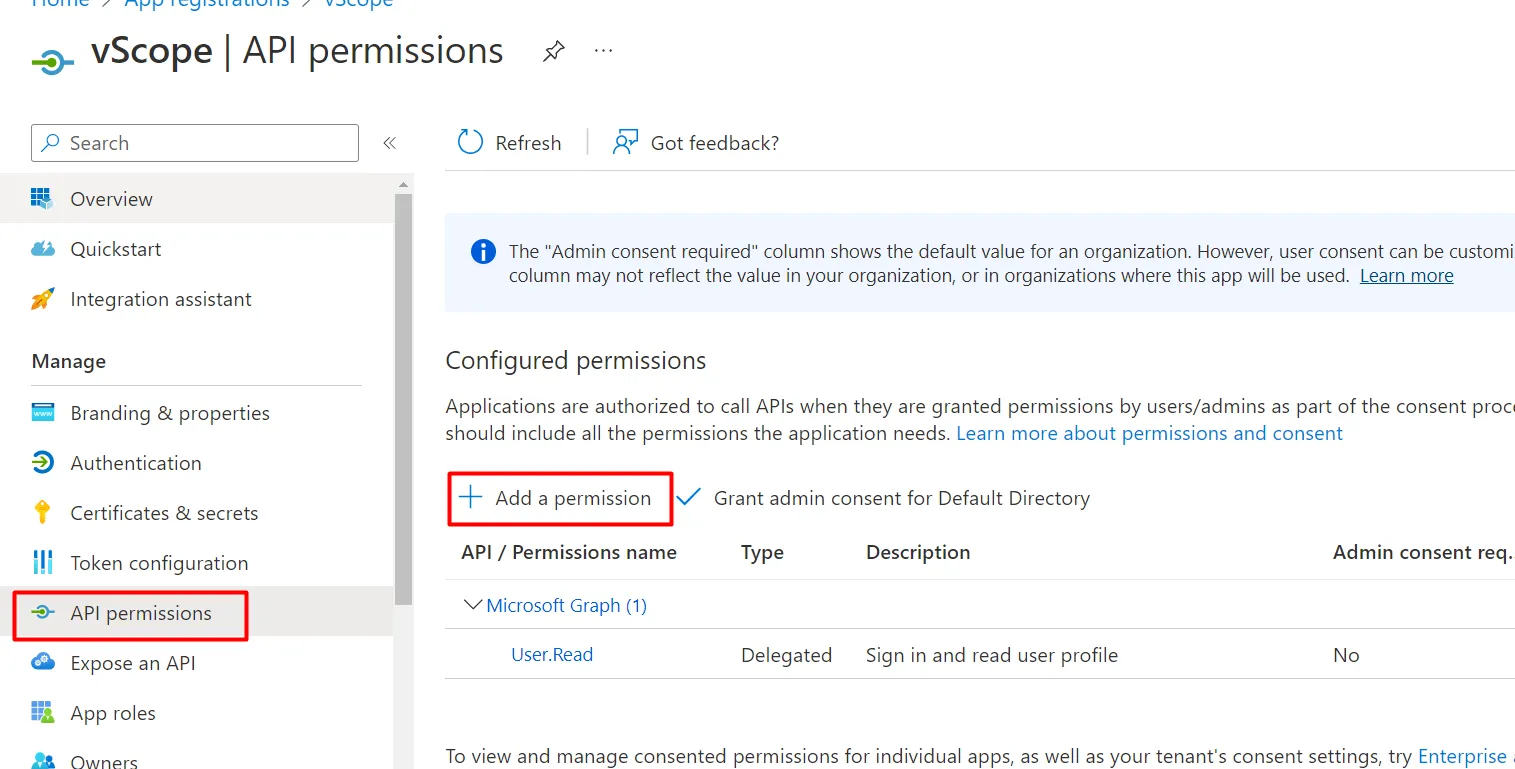1515x769 pixels.
Task: Click the Admin consent req. column header
Action: pyautogui.click(x=1423, y=552)
